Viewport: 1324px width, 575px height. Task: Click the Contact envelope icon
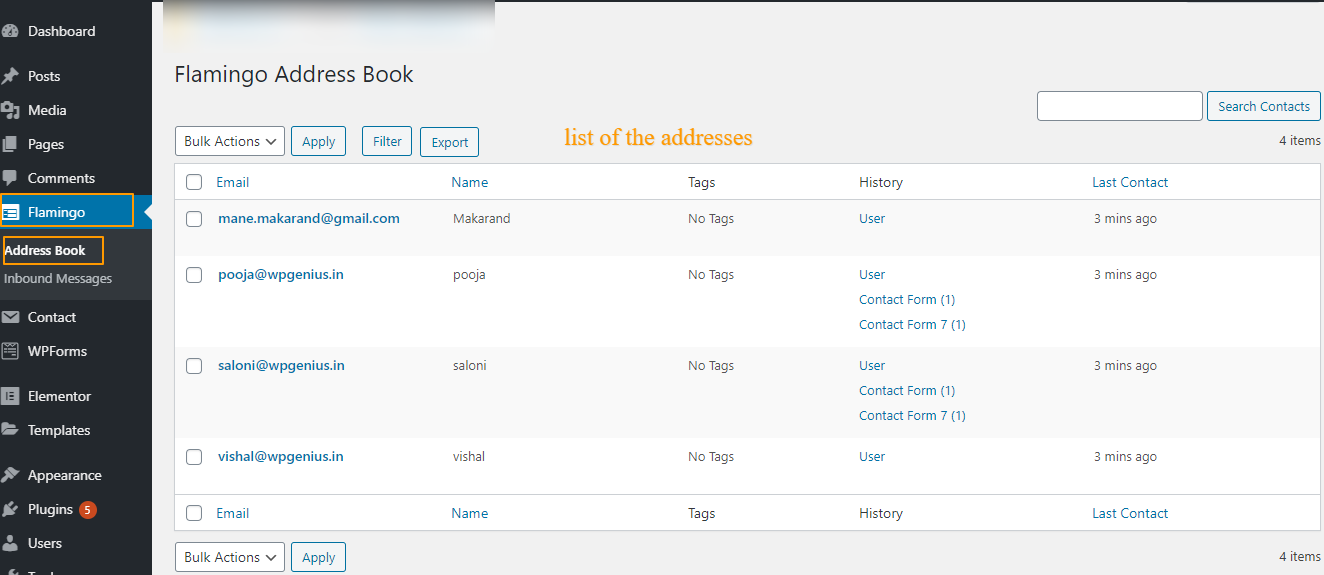tap(10, 317)
